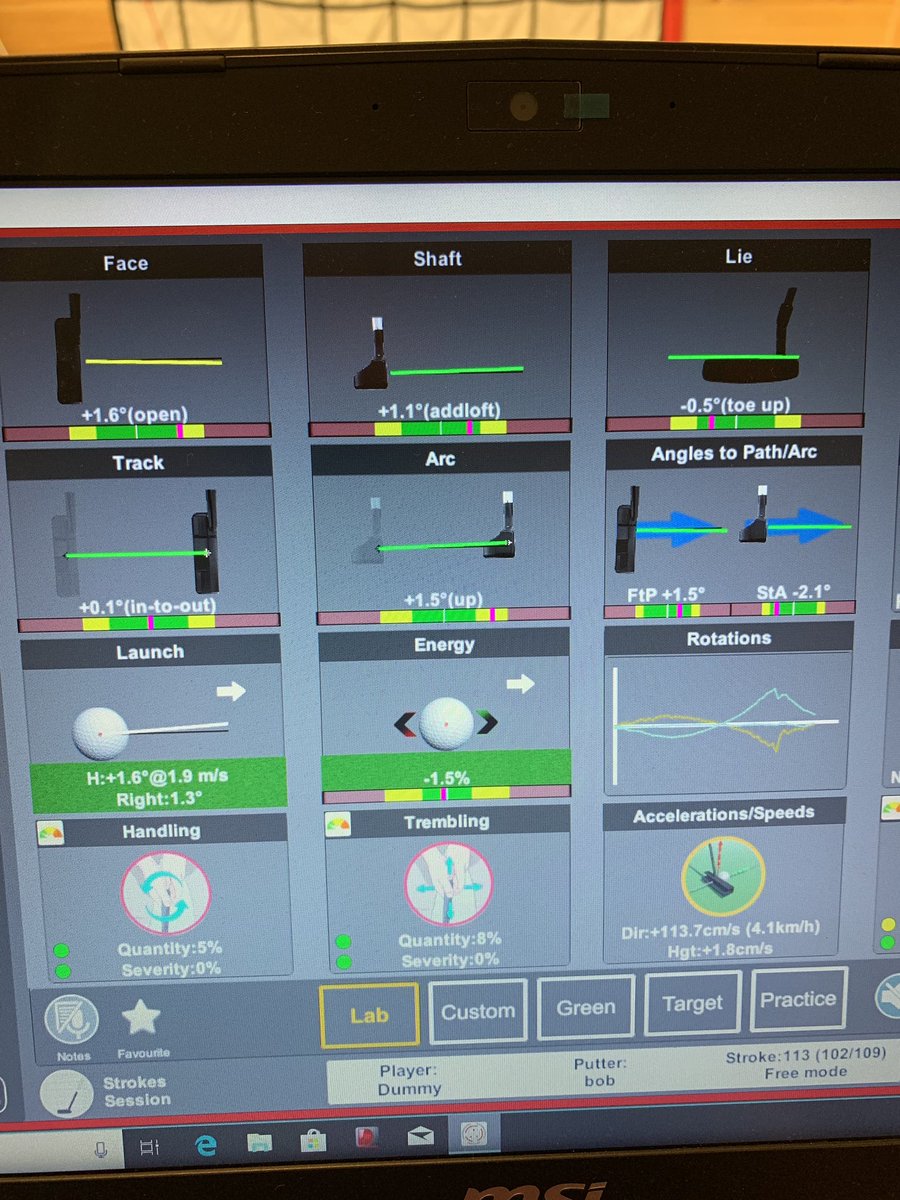Click the Launch panel direction arrow

click(x=231, y=691)
